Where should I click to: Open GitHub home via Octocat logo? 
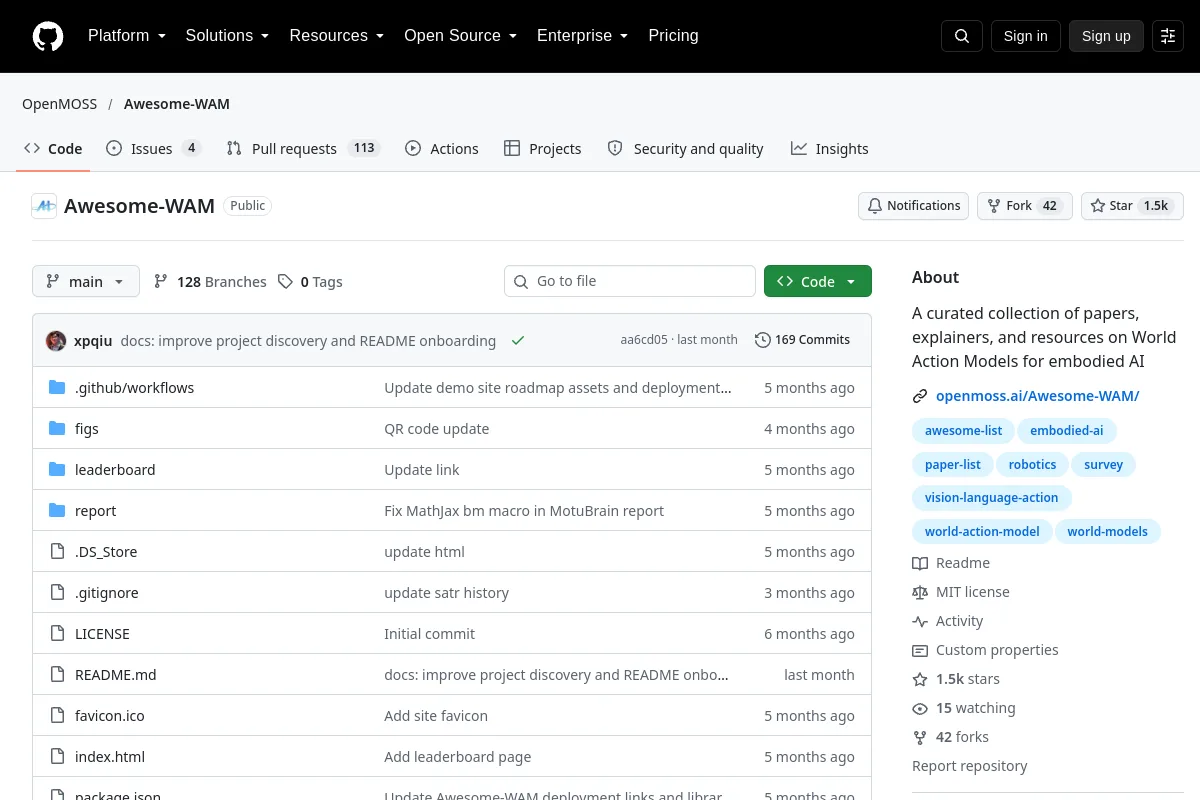(x=48, y=36)
